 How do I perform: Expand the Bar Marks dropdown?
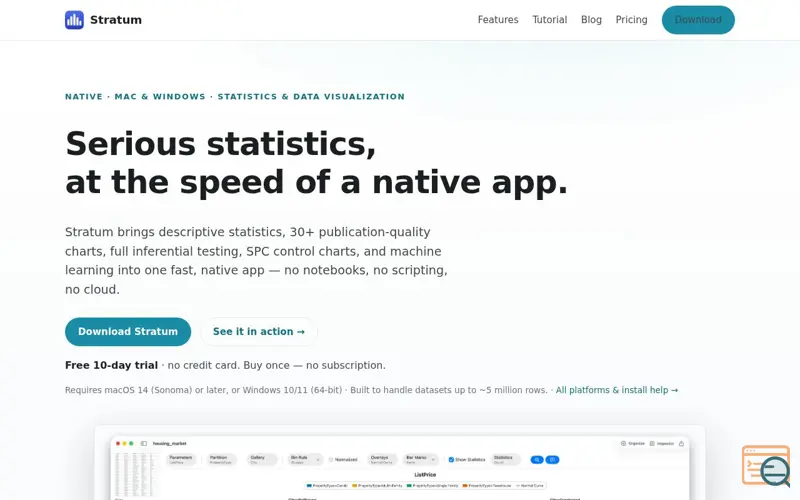coord(420,460)
